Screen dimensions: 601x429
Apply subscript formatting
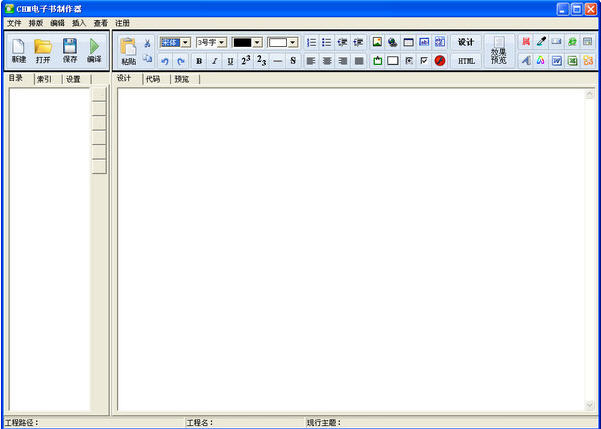[x=261, y=61]
